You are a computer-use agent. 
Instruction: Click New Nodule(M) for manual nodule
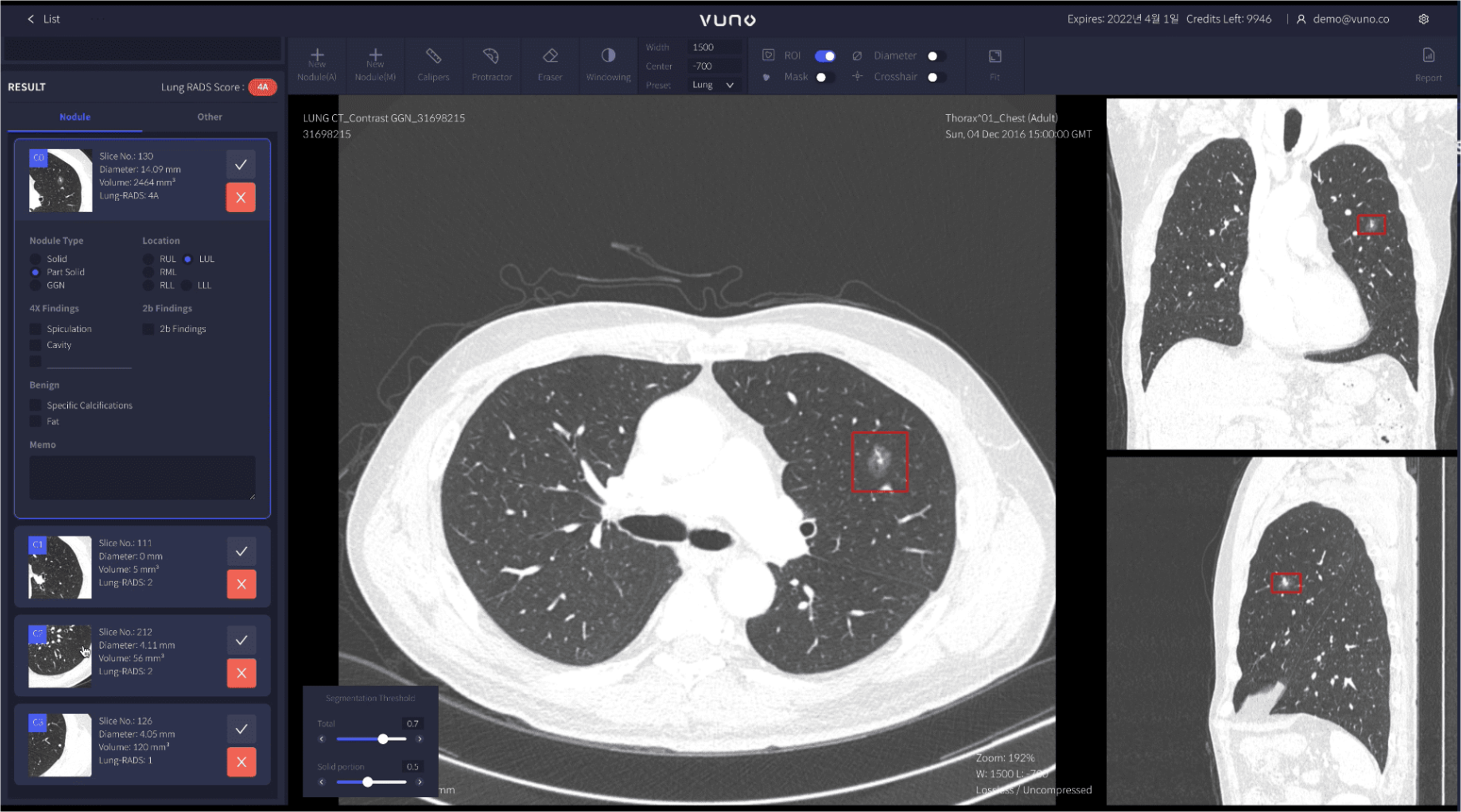(374, 64)
